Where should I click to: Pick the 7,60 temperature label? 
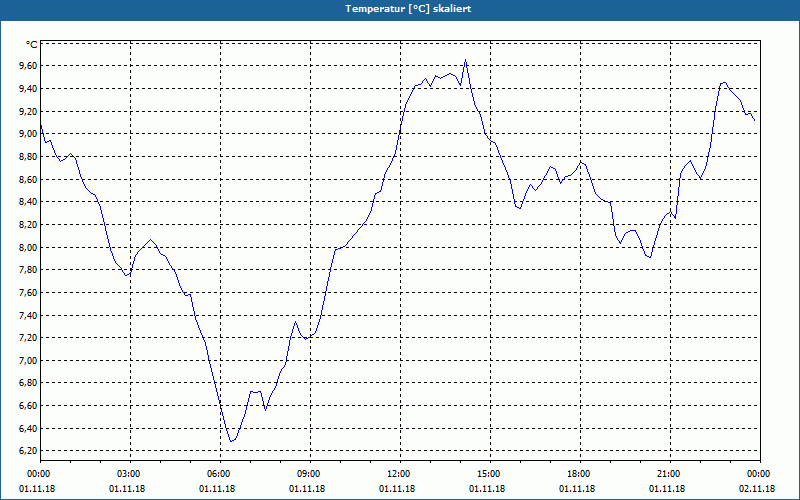click(28, 292)
